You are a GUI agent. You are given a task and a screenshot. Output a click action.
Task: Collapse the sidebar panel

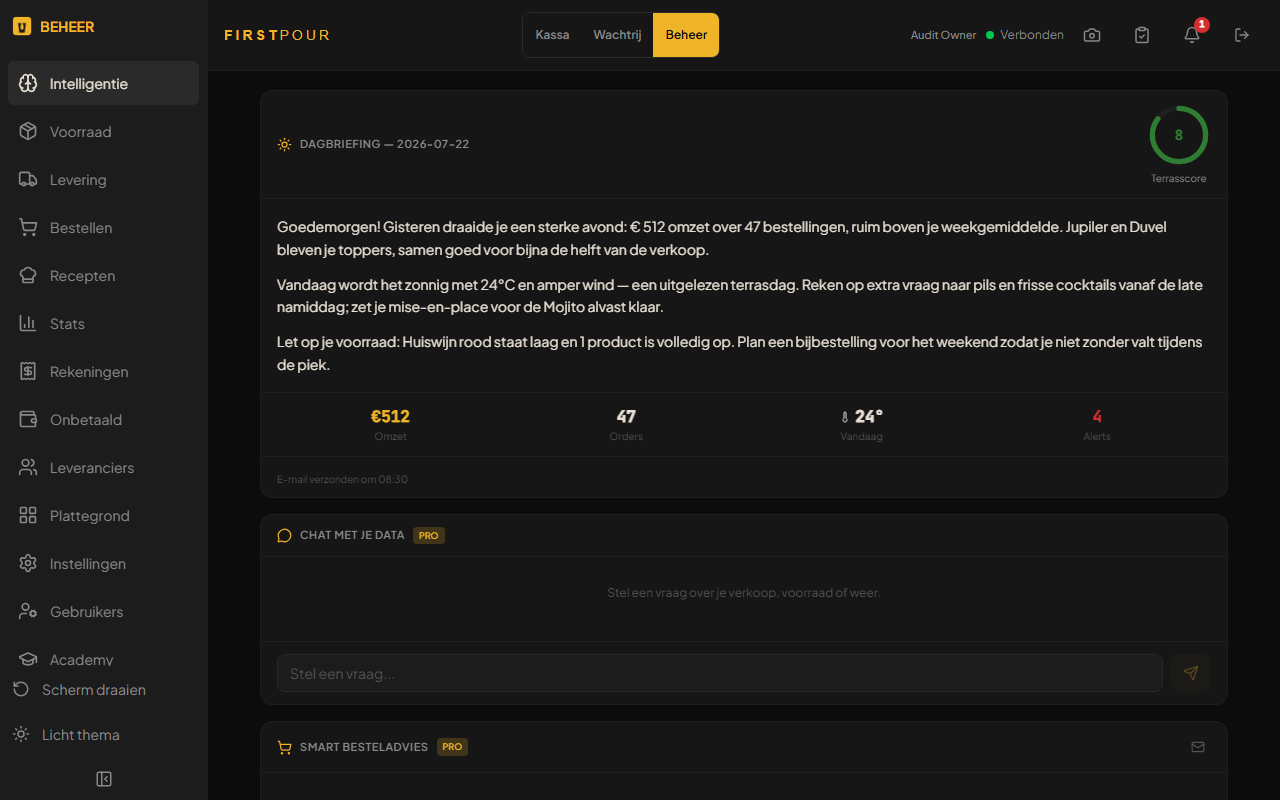point(104,779)
